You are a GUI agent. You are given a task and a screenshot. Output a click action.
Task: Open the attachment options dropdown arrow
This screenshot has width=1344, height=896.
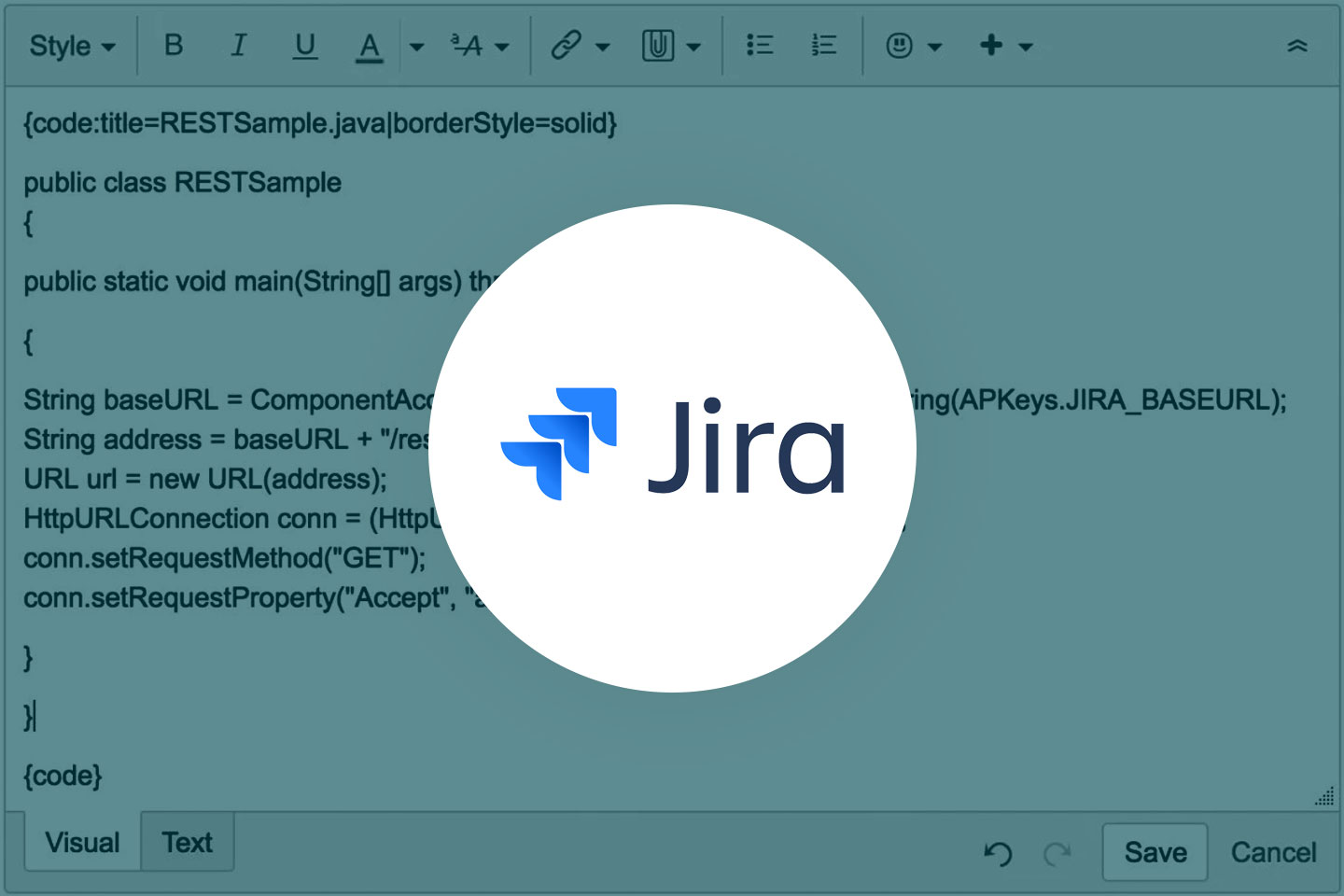[694, 45]
